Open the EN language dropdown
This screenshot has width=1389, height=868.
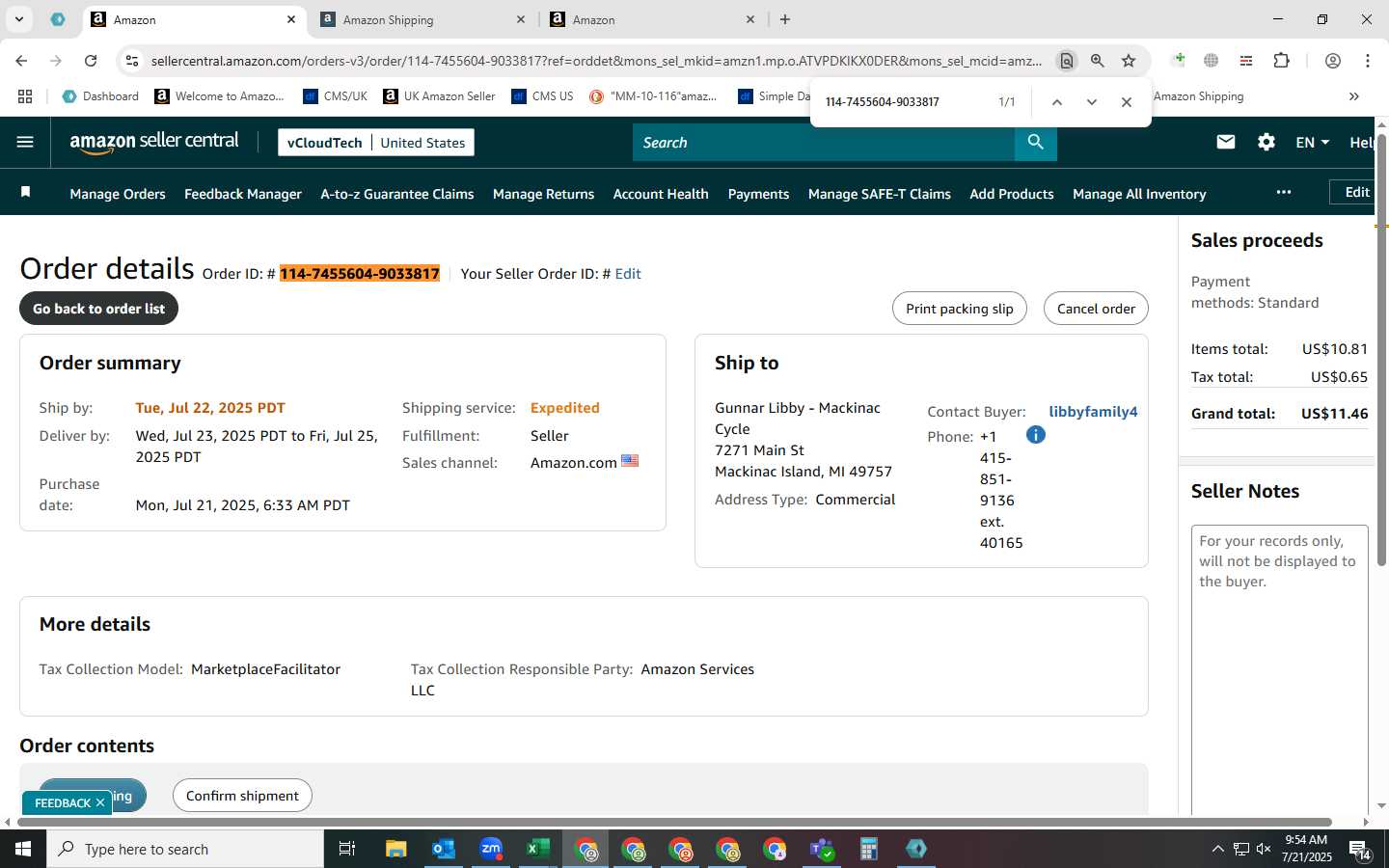(x=1312, y=142)
